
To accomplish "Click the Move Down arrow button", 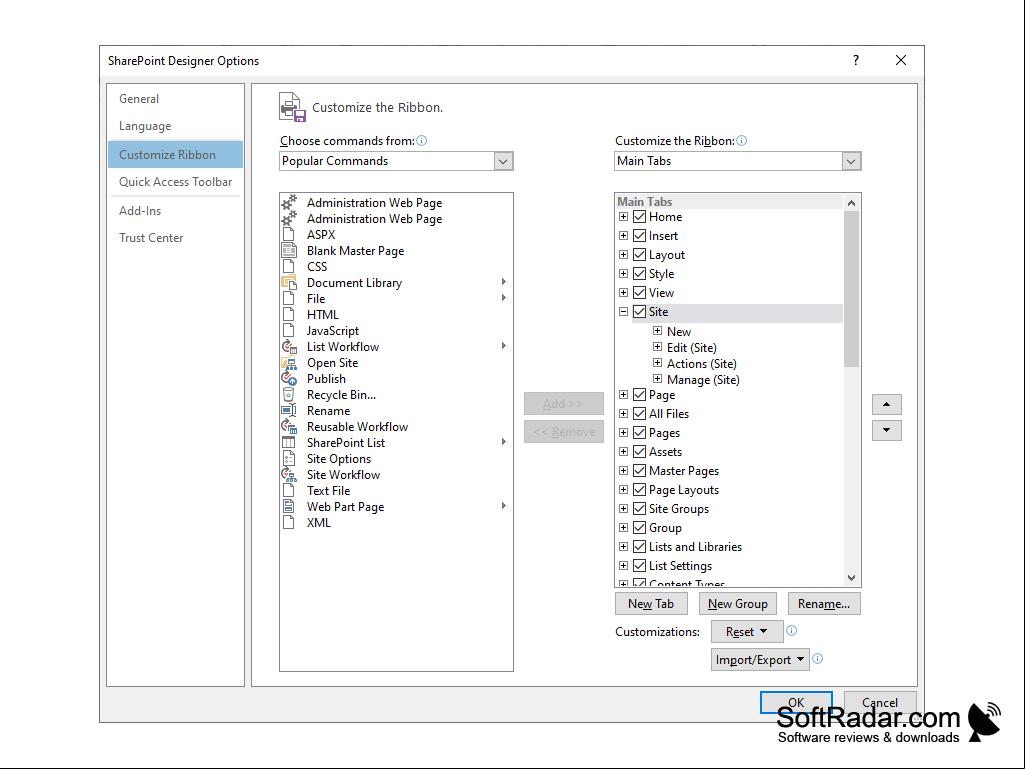I will pyautogui.click(x=886, y=430).
